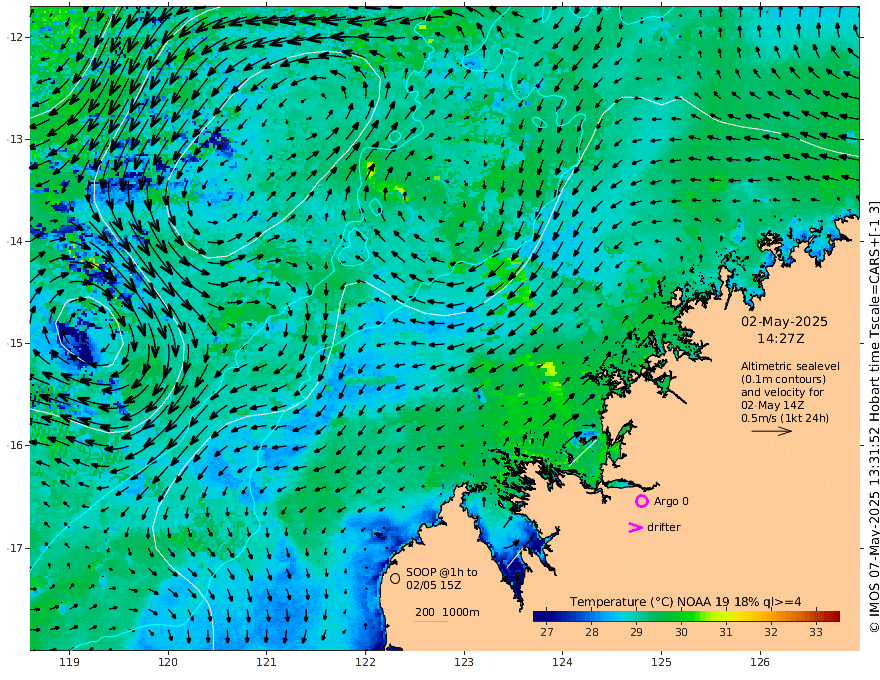The image size is (880, 680).
Task: Click the Temperature NOAA 19 colorbar title
Action: point(685,602)
